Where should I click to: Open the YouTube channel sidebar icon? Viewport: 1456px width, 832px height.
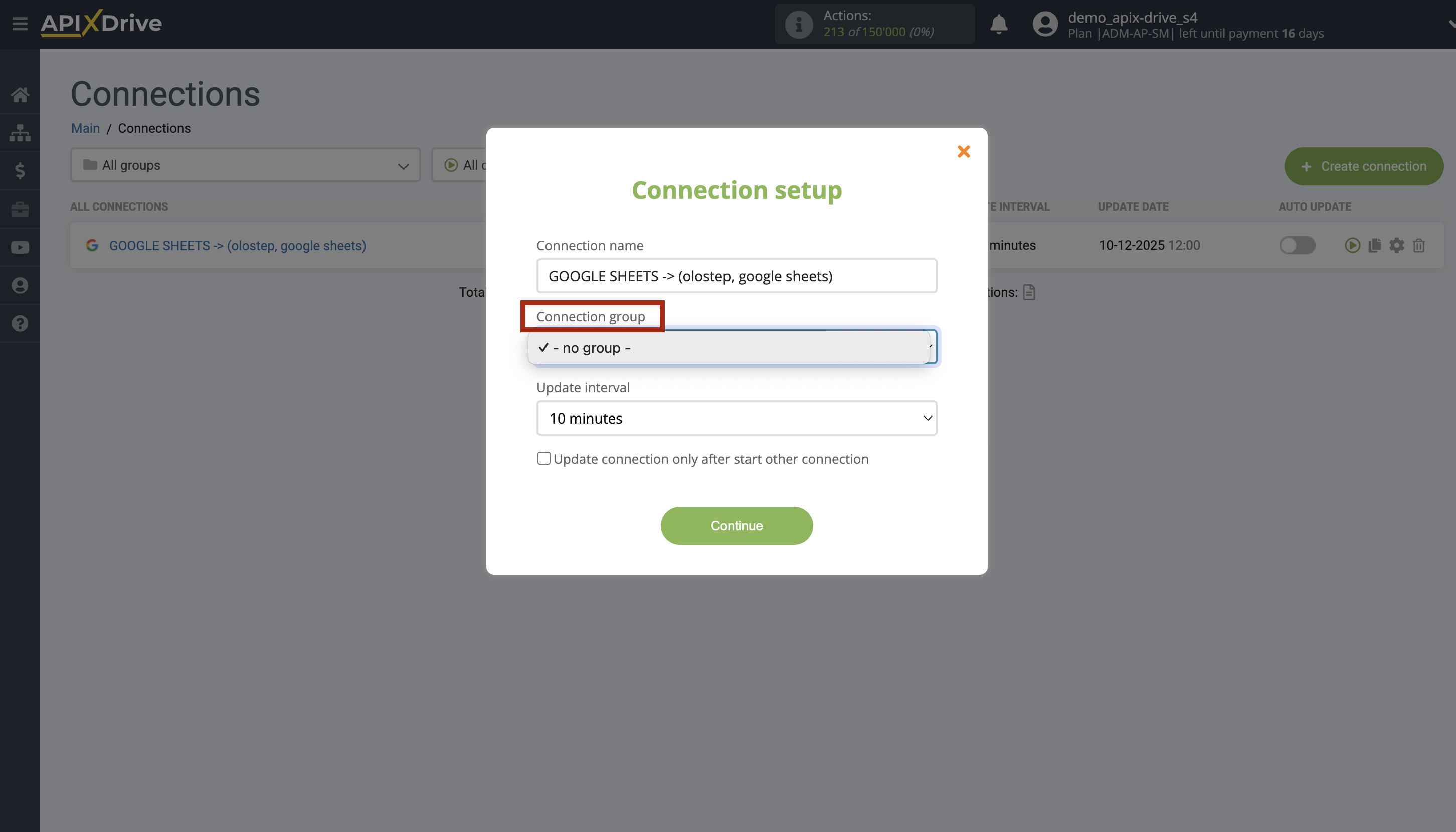(x=20, y=247)
